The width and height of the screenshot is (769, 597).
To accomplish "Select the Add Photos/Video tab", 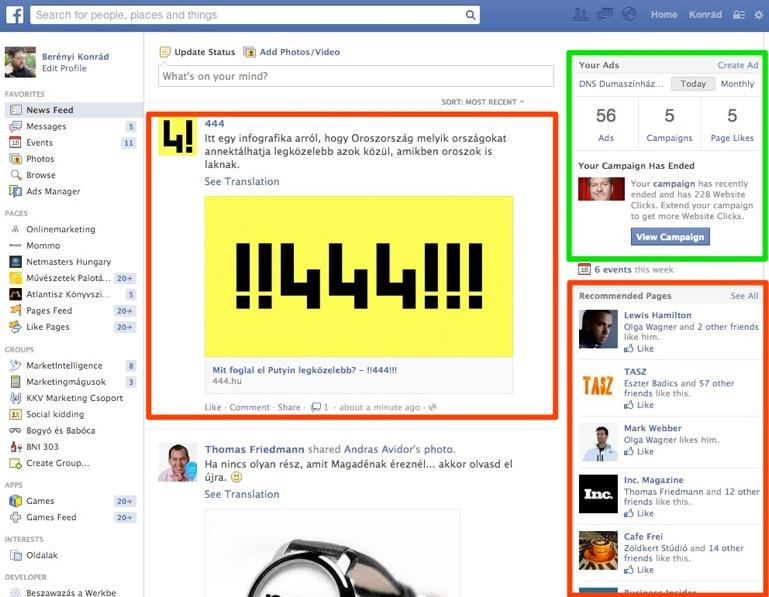I will point(292,52).
